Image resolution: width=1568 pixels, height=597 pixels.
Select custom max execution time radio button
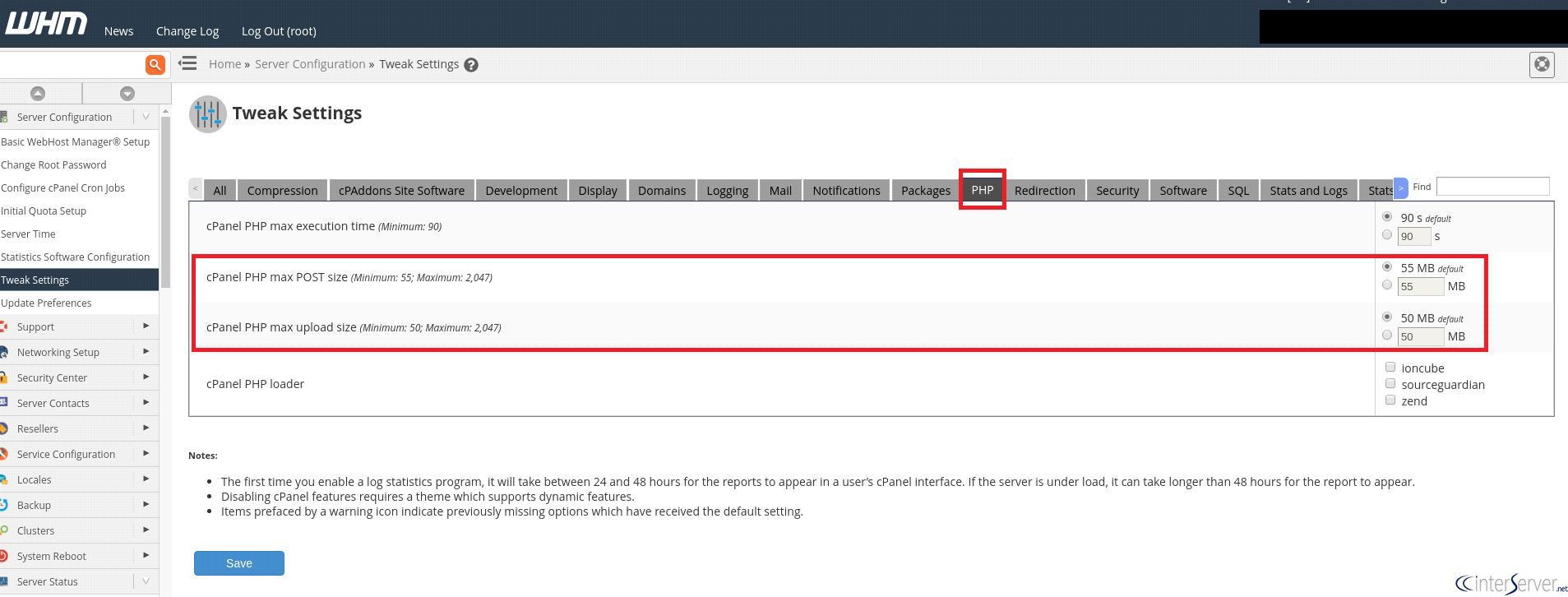pos(1387,235)
